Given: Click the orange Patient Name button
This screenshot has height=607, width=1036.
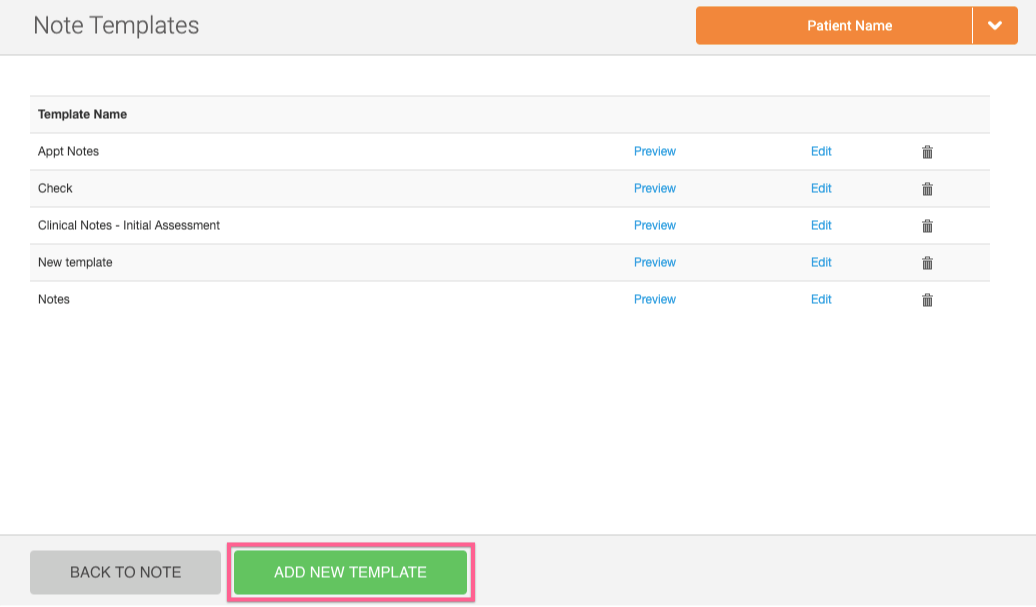Looking at the screenshot, I should [834, 26].
